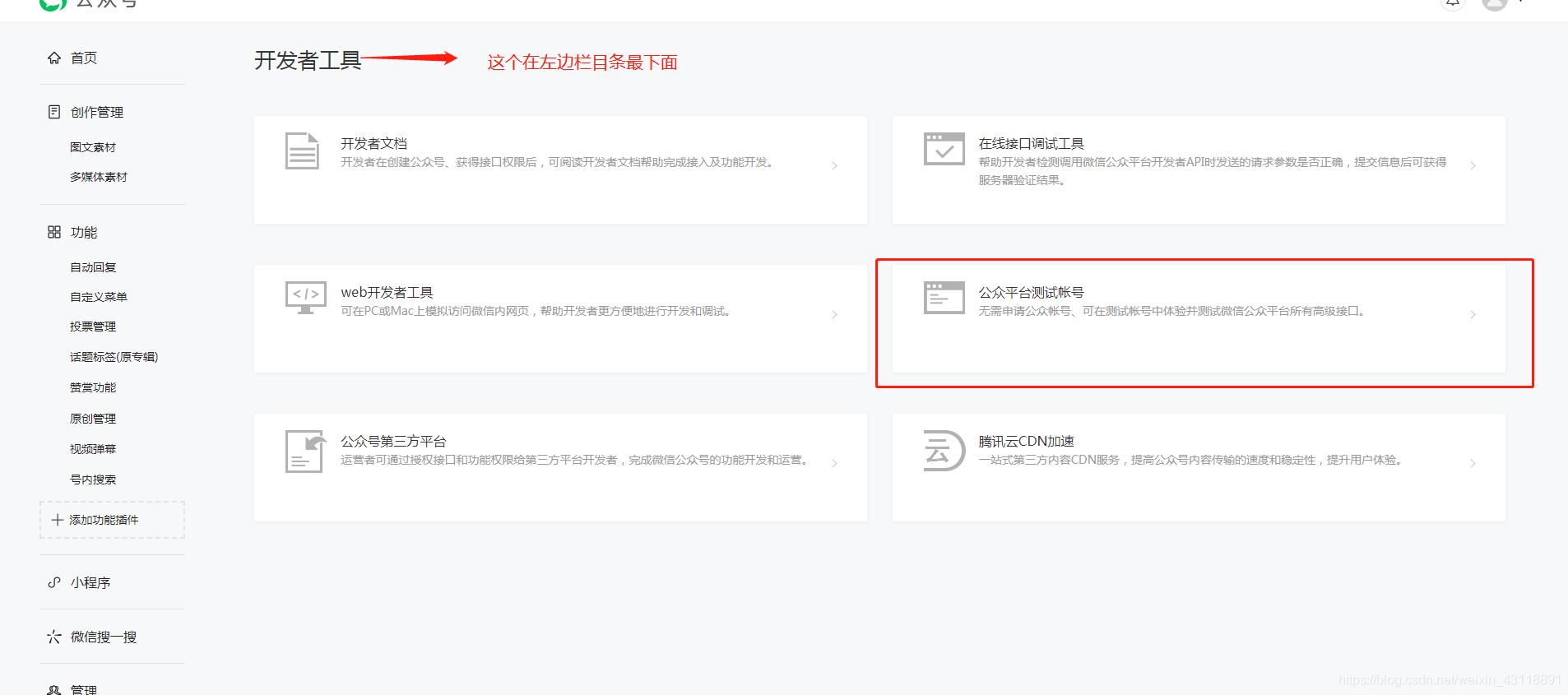Screen dimensions: 1568x695
Task: Click the 开发者工具 page heading
Action: coord(308,60)
